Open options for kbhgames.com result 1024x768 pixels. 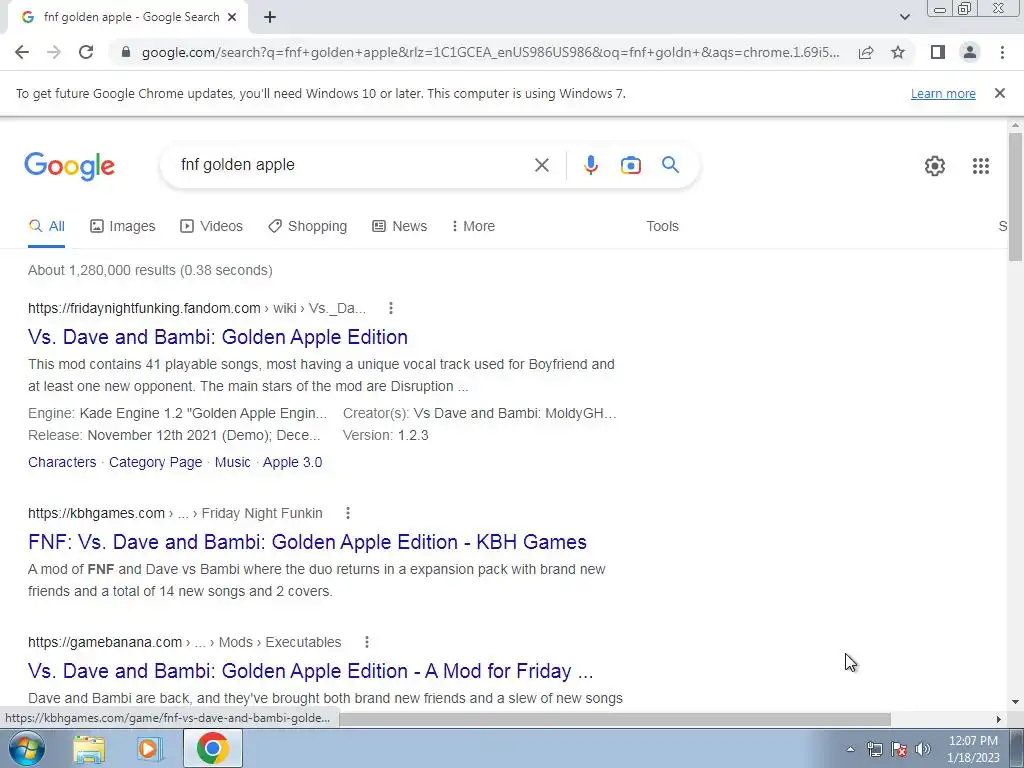pos(348,513)
